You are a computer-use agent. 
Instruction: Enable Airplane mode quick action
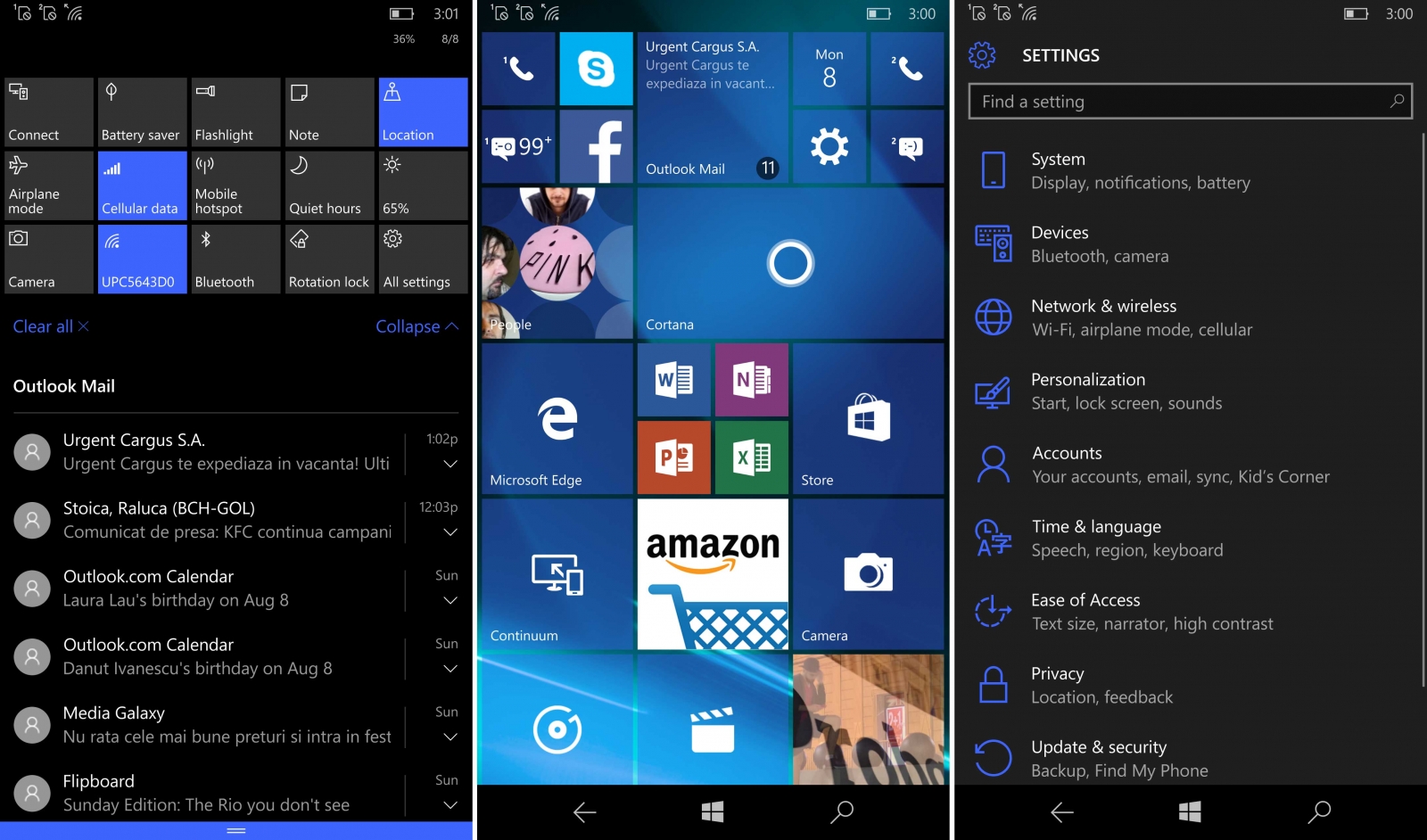click(48, 185)
